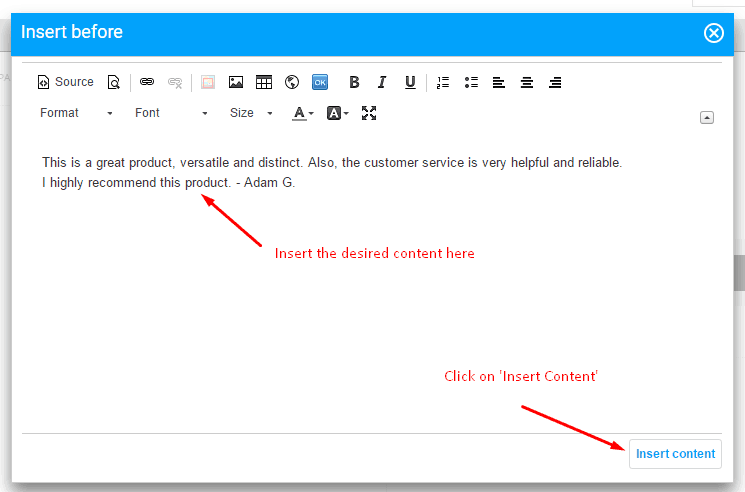This screenshot has height=492, width=745.
Task: Insert a hyperlink with Link icon
Action: pyautogui.click(x=147, y=82)
